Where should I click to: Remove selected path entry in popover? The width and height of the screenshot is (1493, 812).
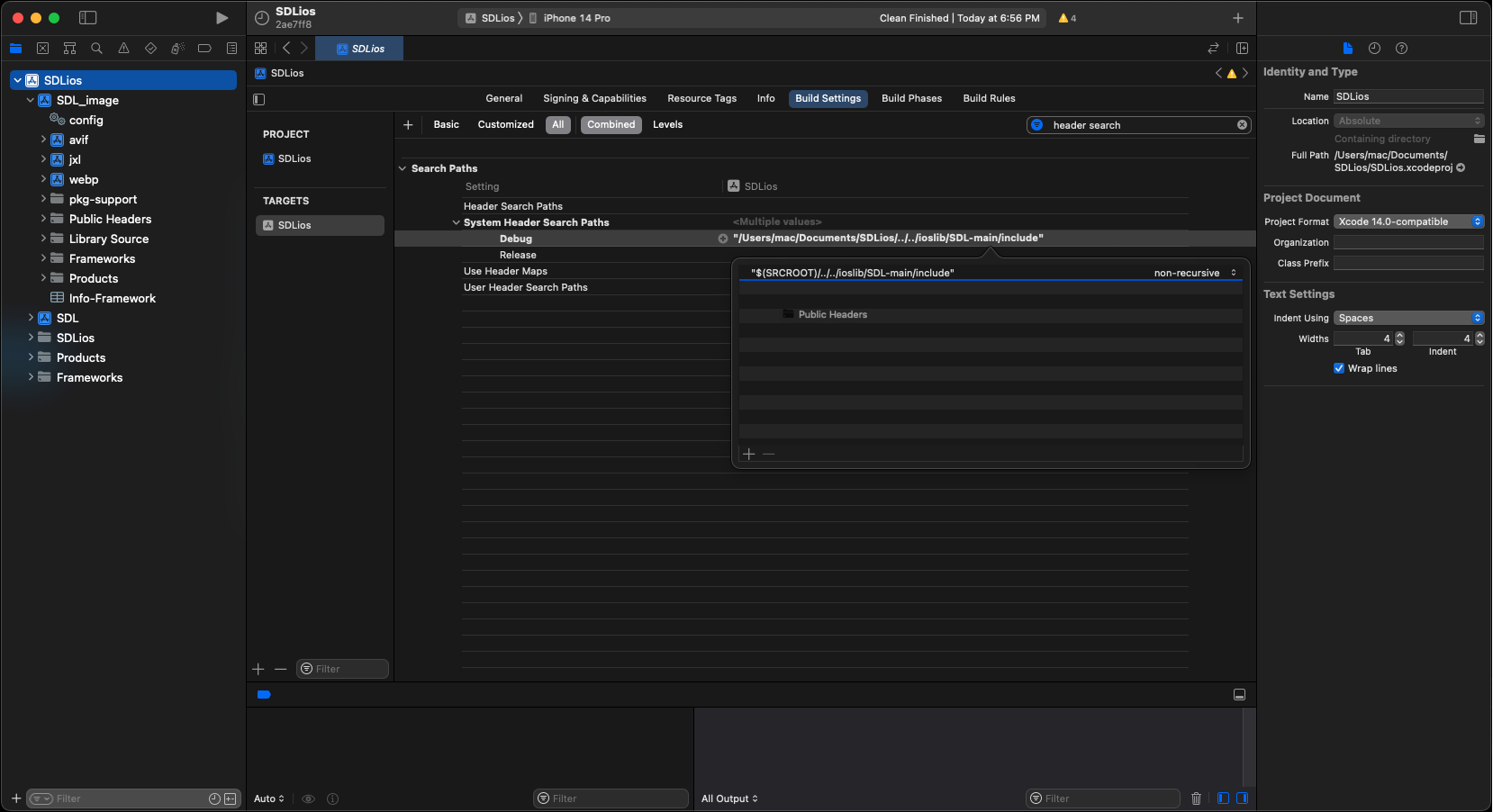click(769, 454)
